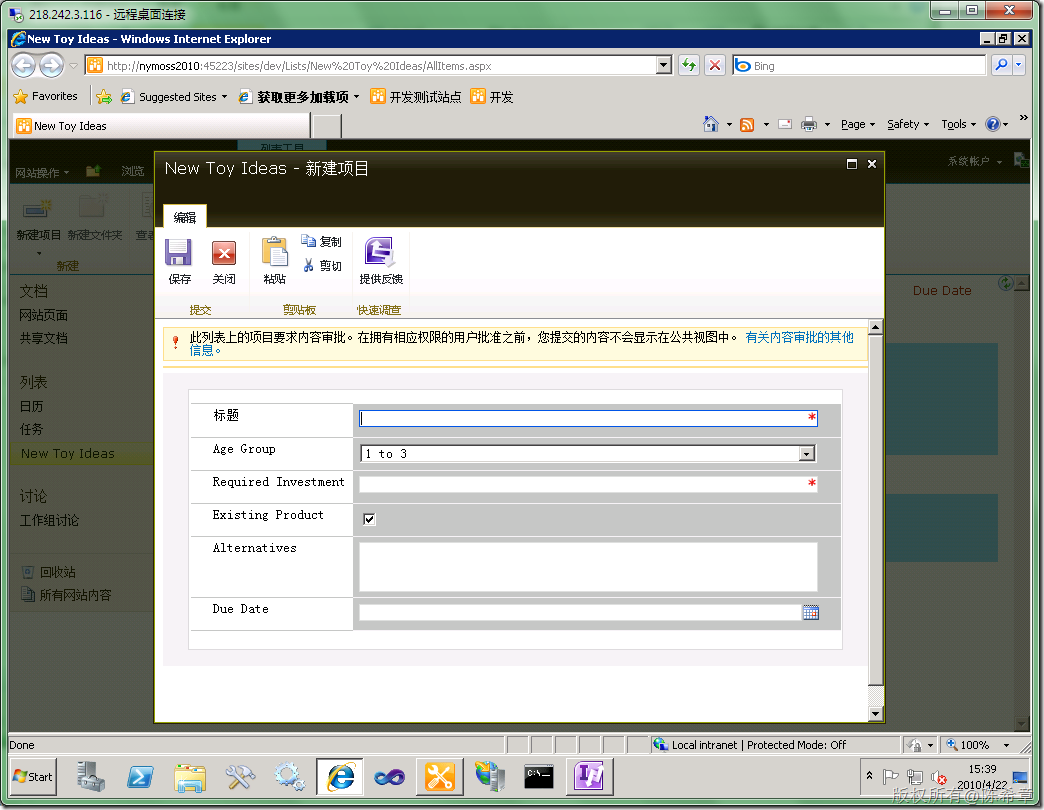The height and width of the screenshot is (810, 1044).
Task: Click the taskbar clock 15:39
Action: coord(982,769)
